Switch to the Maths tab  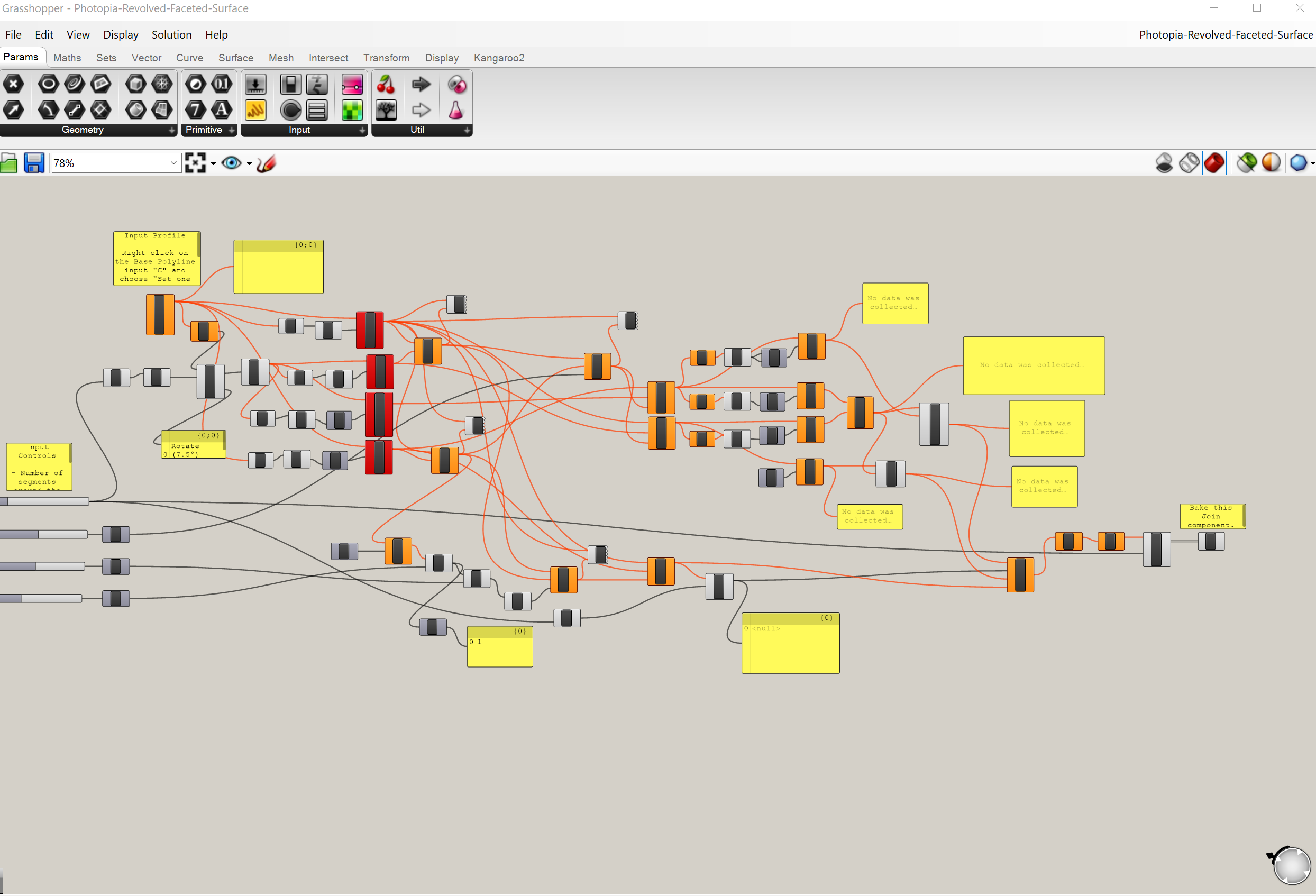pyautogui.click(x=67, y=58)
